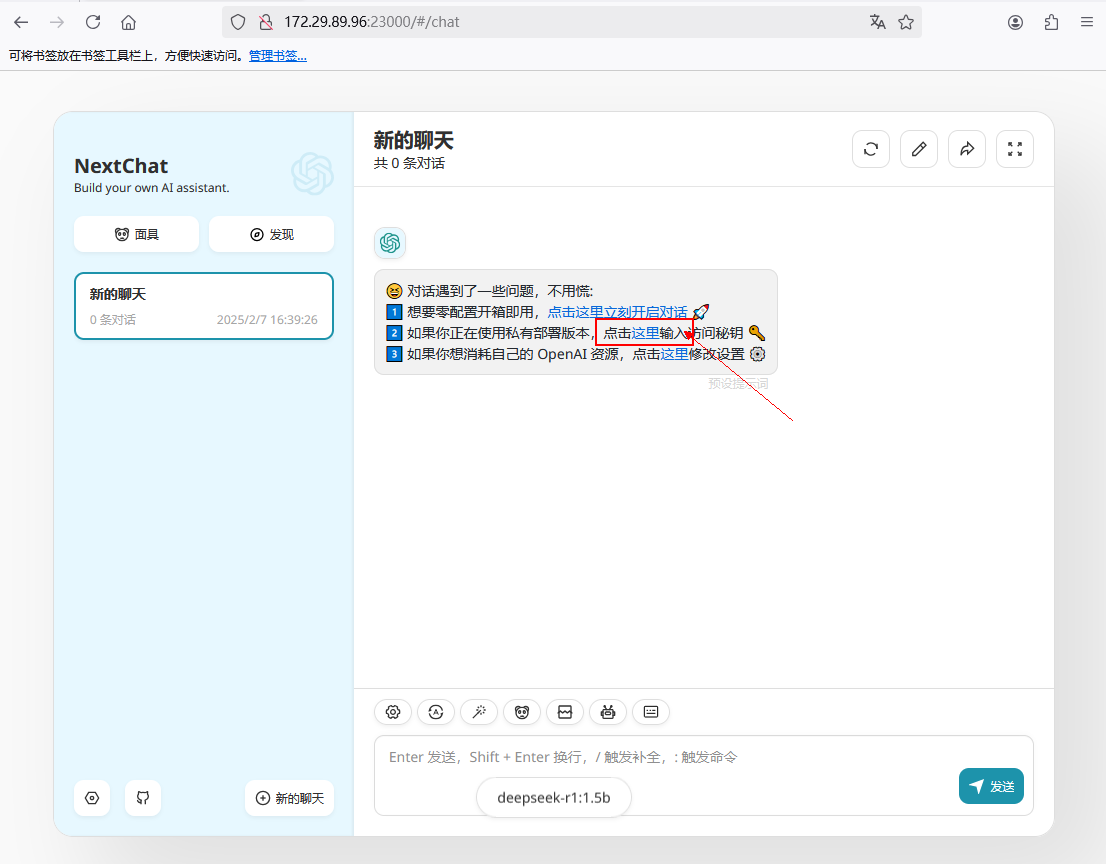Screen dimensions: 1106x864
Task: Click the 发现 discover button
Action: click(272, 234)
